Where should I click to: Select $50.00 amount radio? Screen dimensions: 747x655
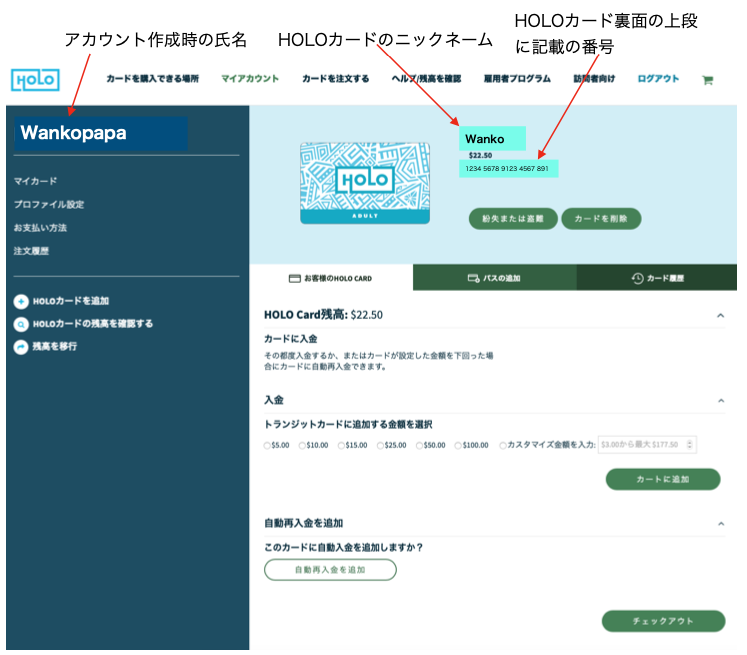tap(419, 445)
